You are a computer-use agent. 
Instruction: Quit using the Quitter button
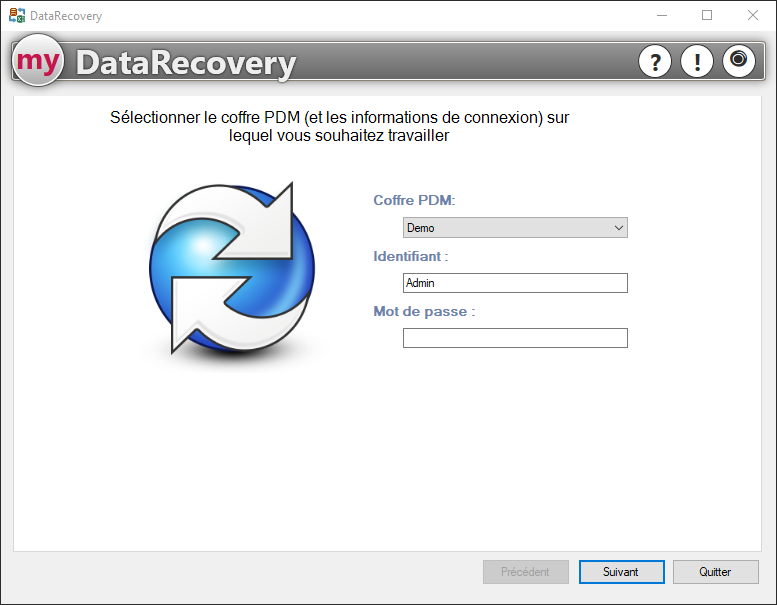pyautogui.click(x=715, y=572)
